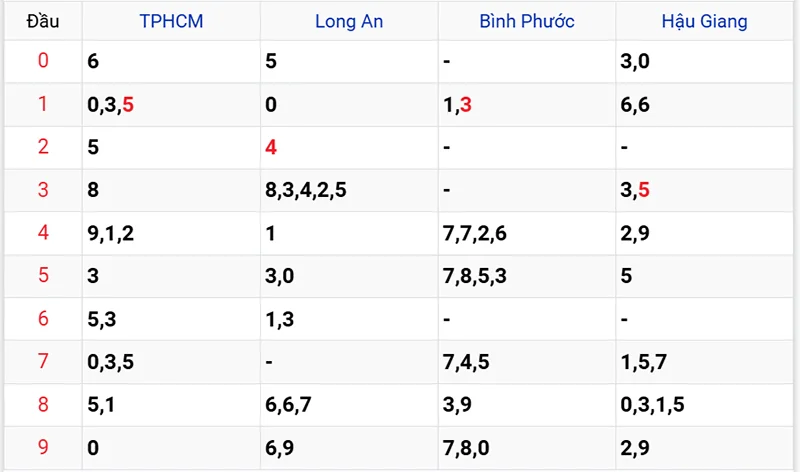Click Bình Phước cell showing 7,4,5
The height and width of the screenshot is (472, 800).
pyautogui.click(x=527, y=362)
